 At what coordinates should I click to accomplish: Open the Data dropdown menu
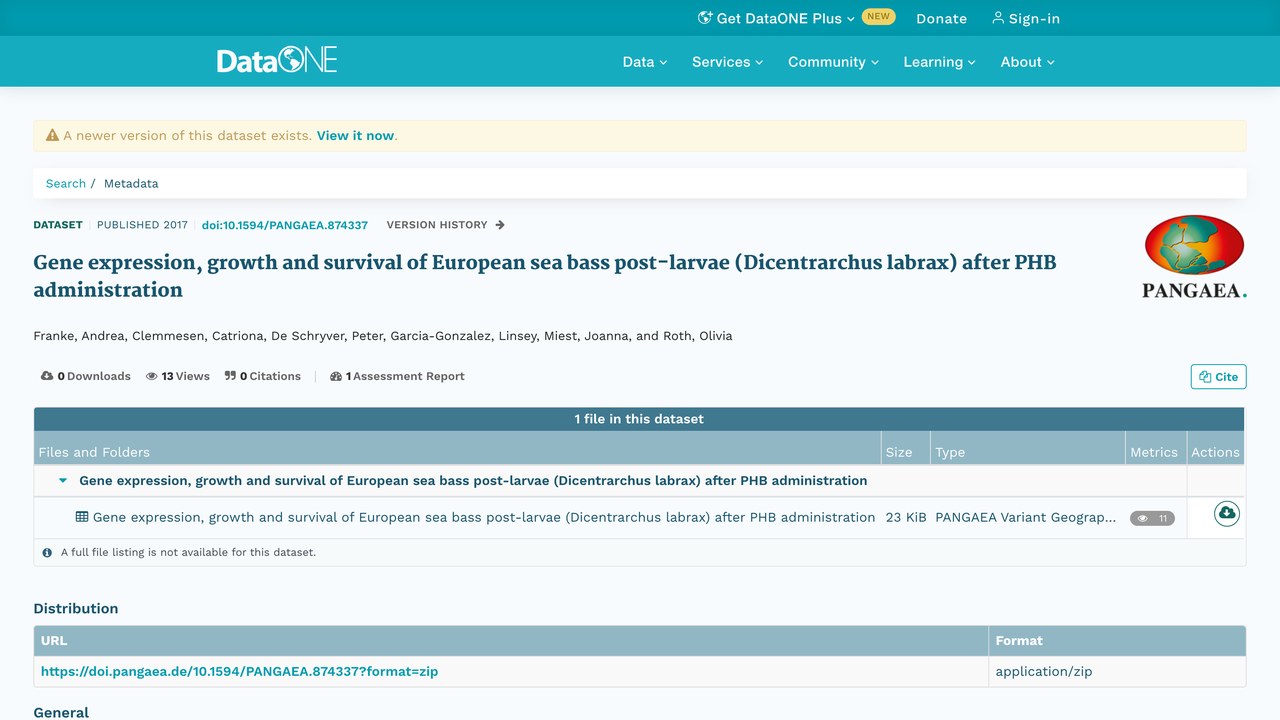(645, 62)
